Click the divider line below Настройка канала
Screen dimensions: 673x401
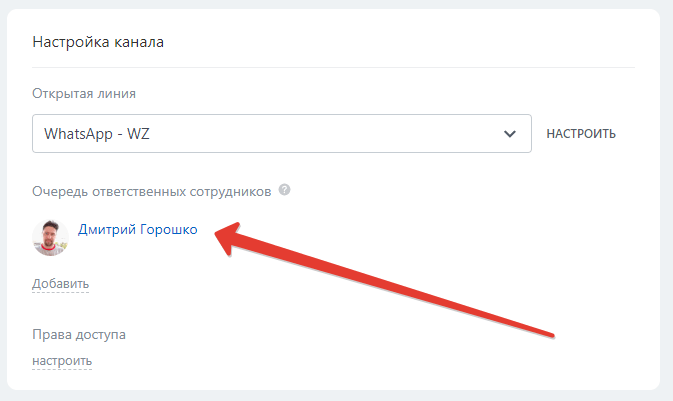point(333,67)
